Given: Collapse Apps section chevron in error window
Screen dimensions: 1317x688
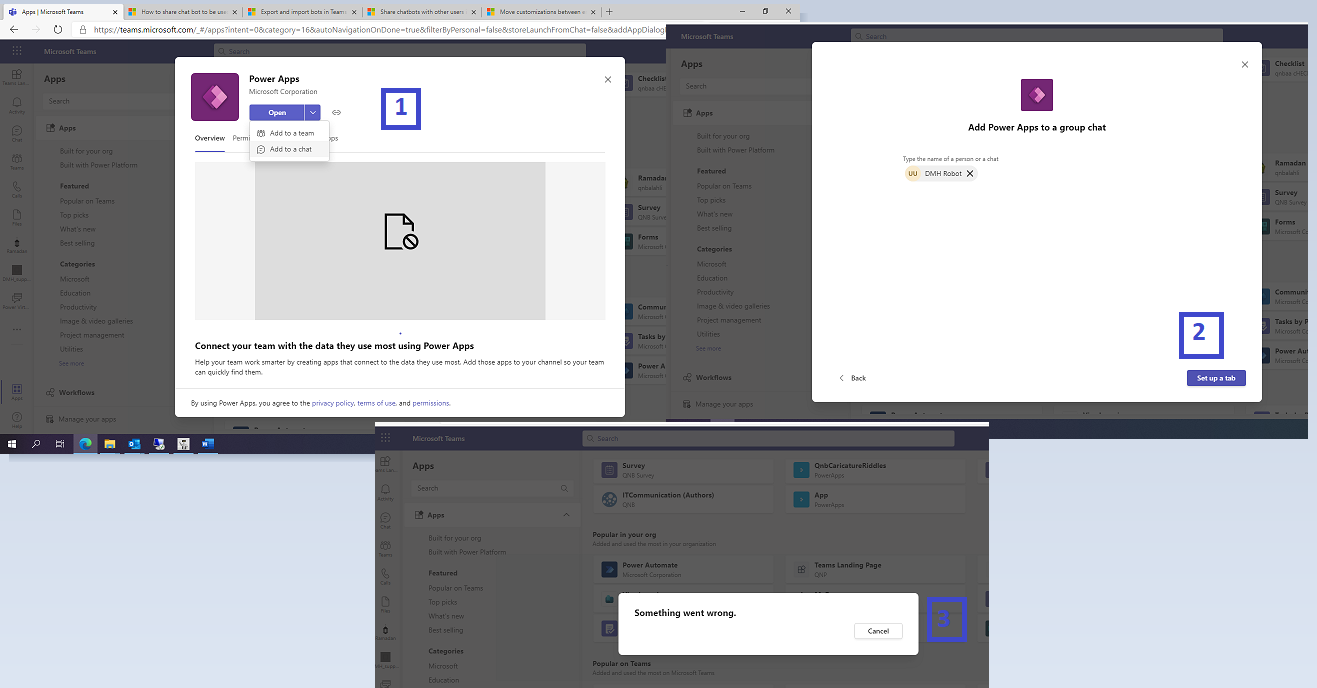Looking at the screenshot, I should click(x=566, y=515).
